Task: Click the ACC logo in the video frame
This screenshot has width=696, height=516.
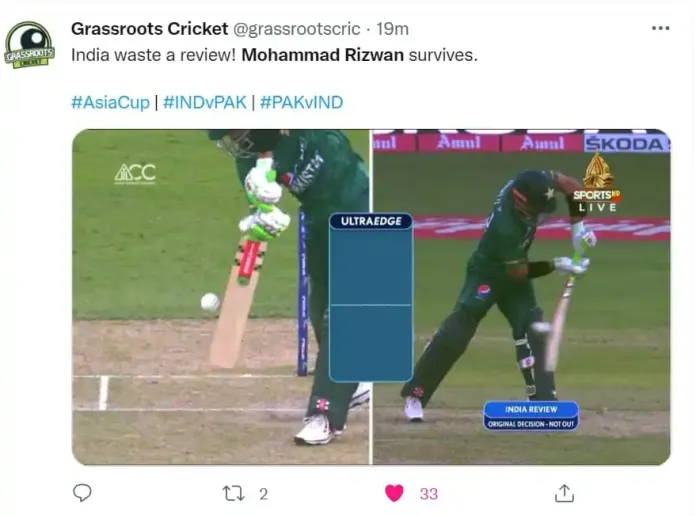Action: point(135,174)
